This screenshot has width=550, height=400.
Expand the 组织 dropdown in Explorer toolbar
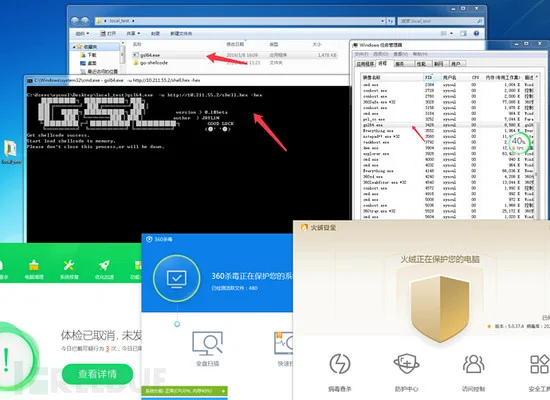pos(82,34)
